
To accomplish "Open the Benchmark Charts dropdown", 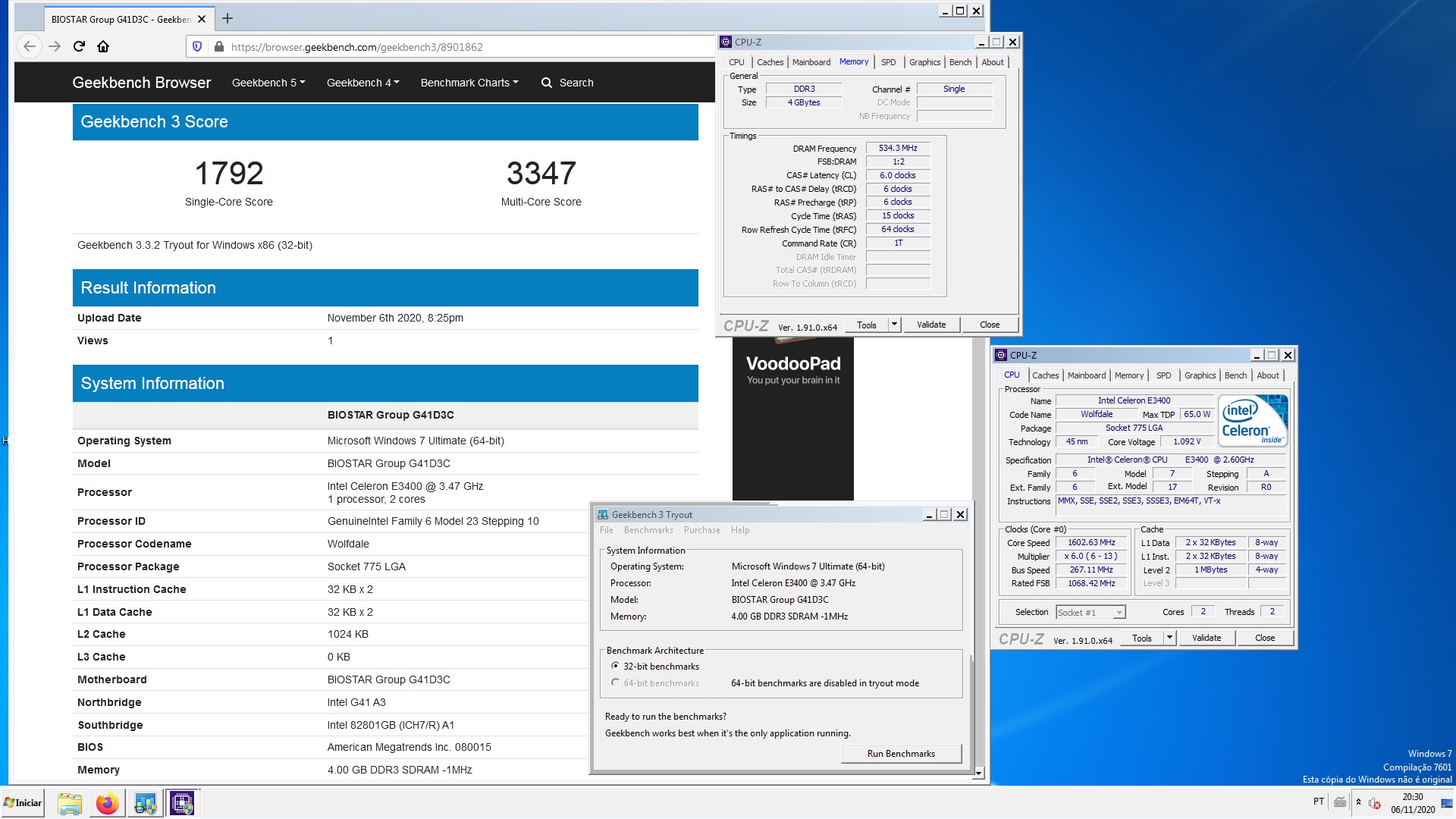I will point(469,83).
